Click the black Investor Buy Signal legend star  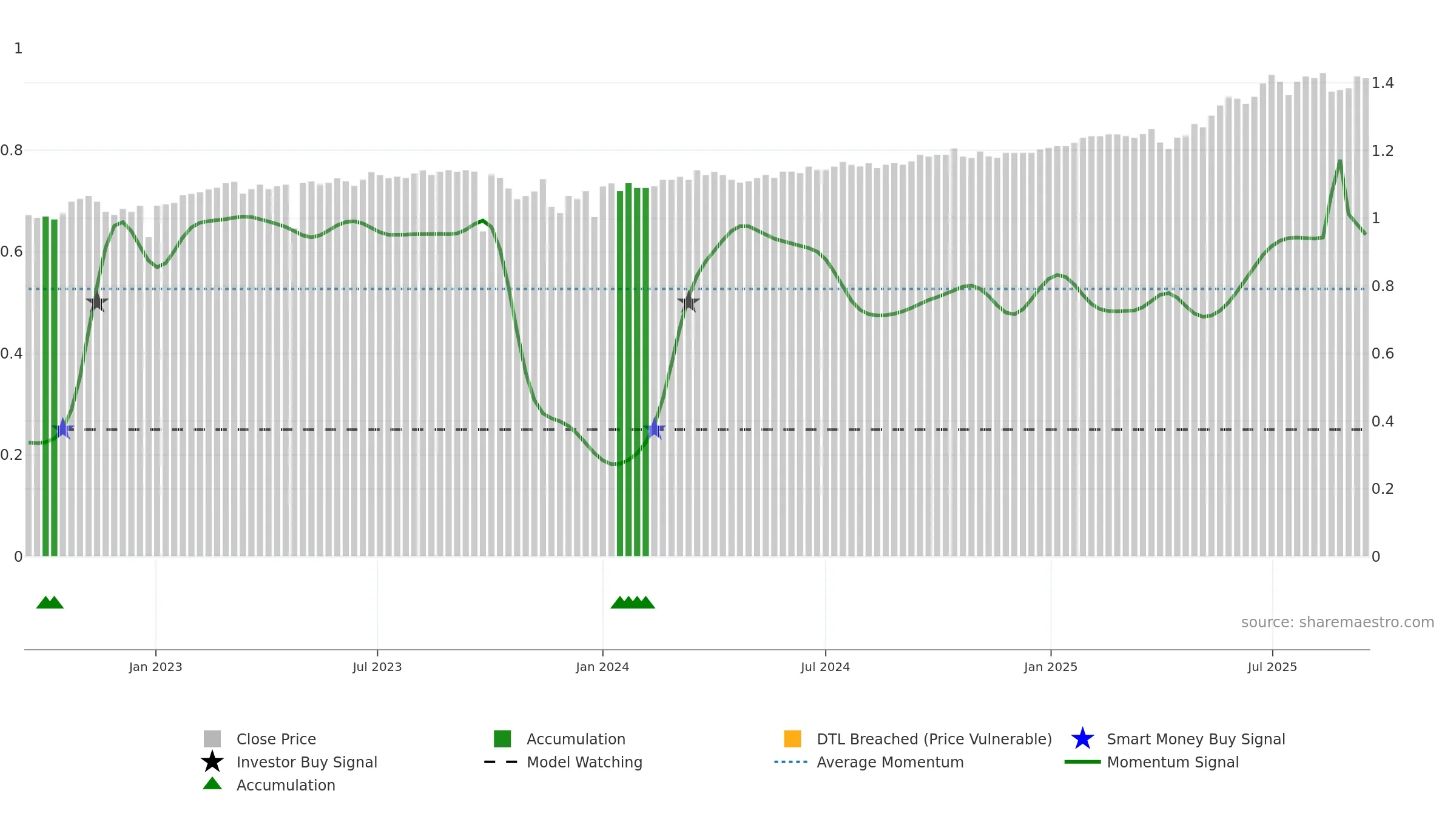point(212,761)
